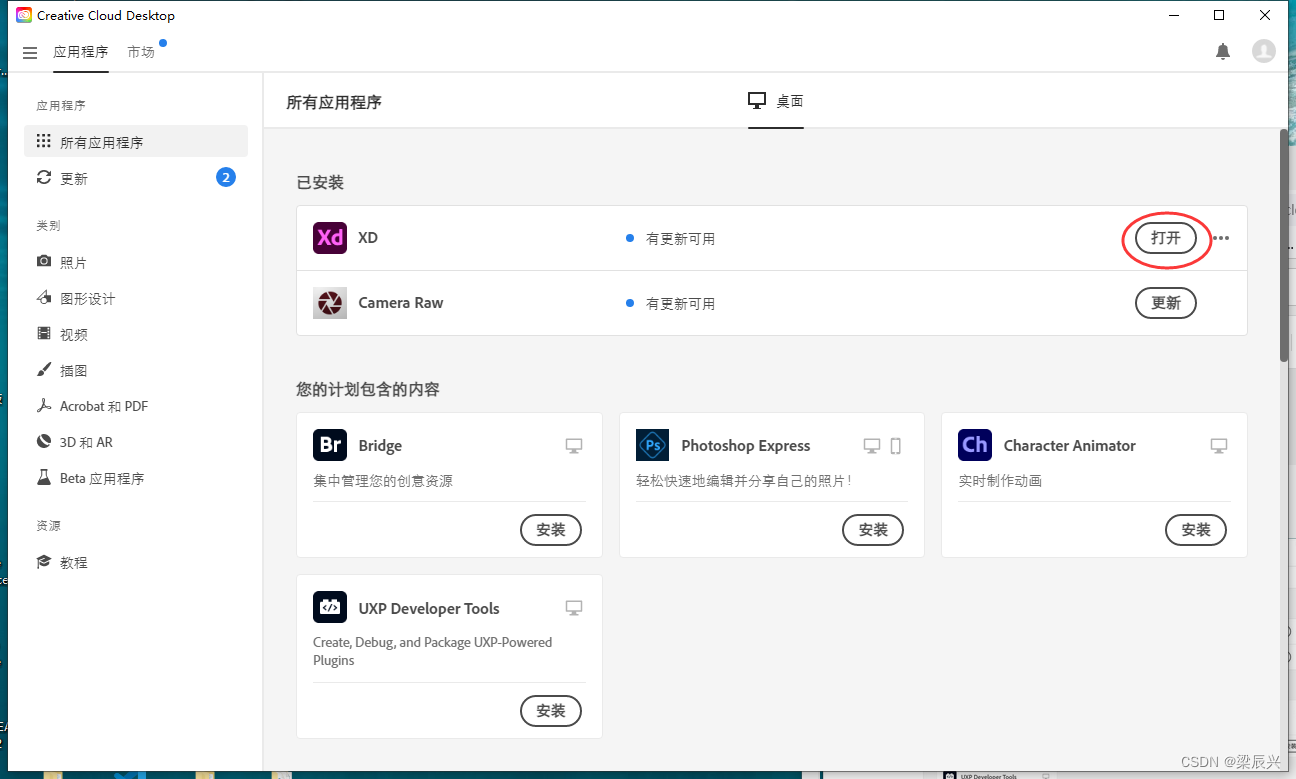1296x779 pixels.
Task: Click the UXP Developer Tools icon
Action: click(x=330, y=607)
